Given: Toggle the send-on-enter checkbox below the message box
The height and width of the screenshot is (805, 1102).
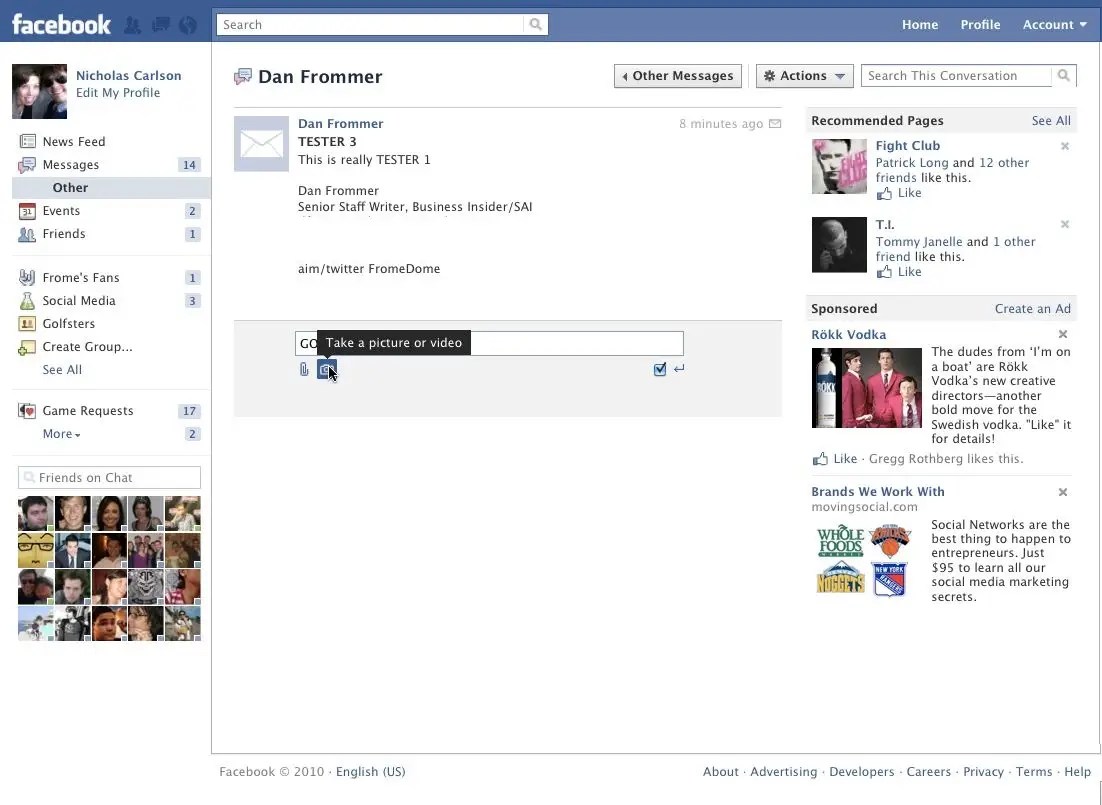Looking at the screenshot, I should click(x=659, y=369).
